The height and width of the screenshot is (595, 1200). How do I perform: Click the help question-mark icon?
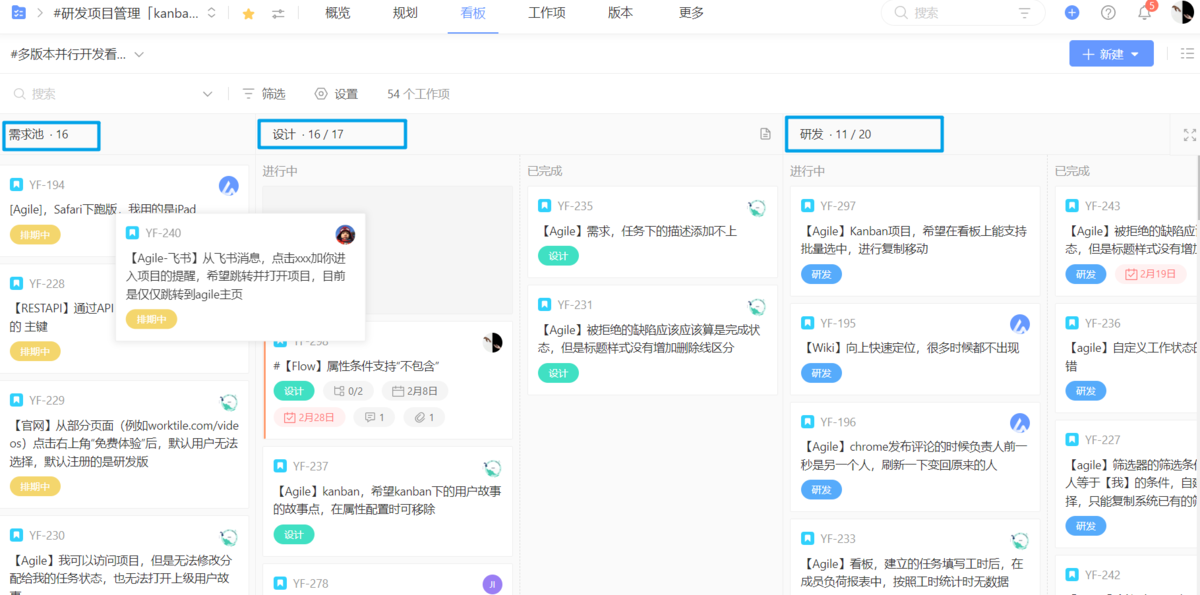[1106, 13]
